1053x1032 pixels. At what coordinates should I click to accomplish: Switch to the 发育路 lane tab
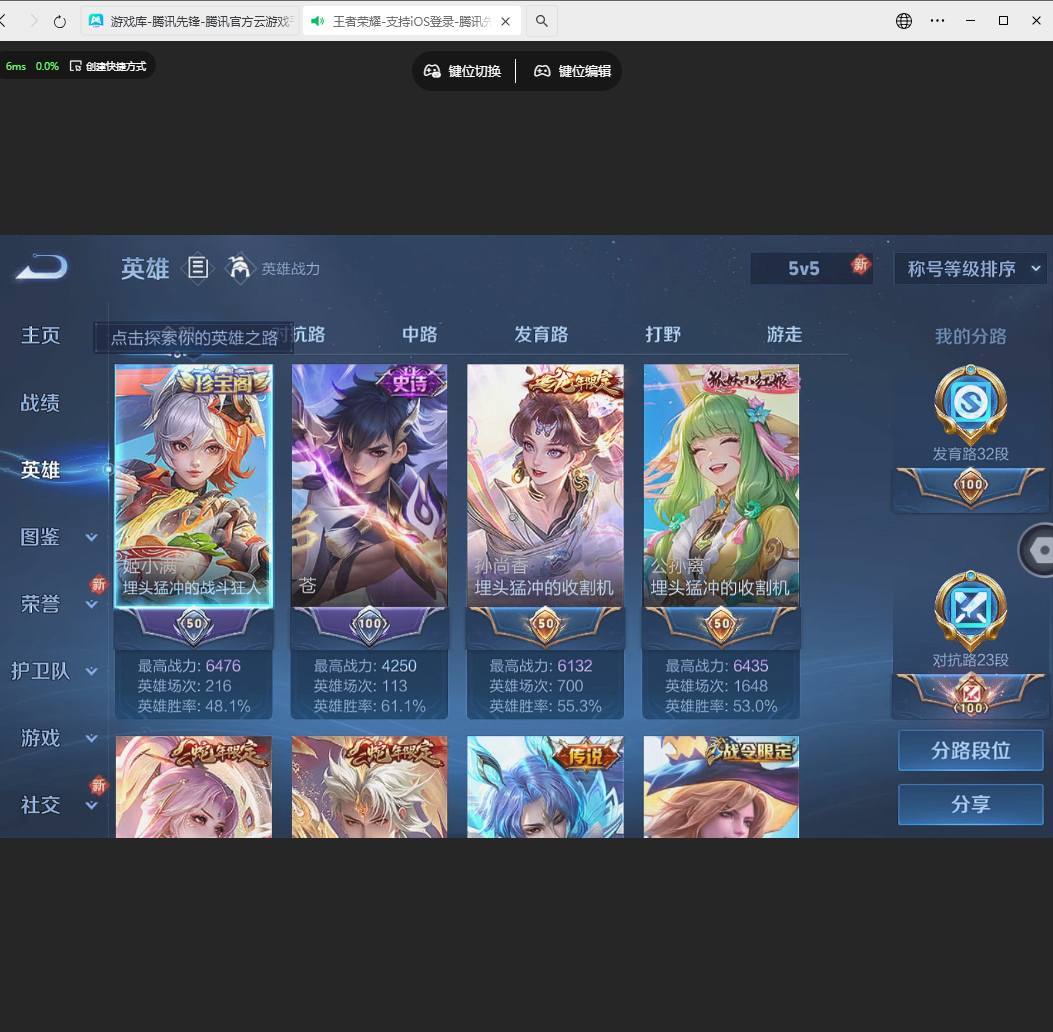541,335
